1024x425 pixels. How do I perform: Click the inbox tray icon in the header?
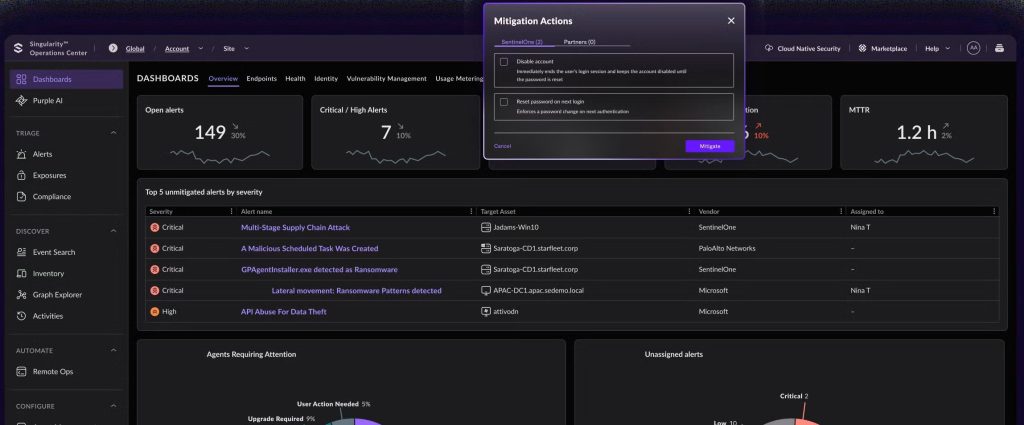click(999, 48)
